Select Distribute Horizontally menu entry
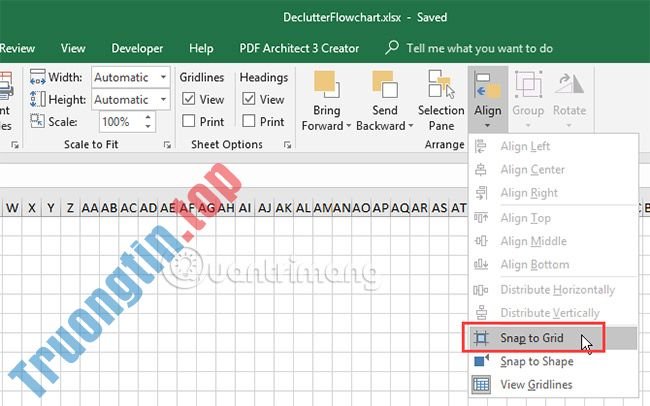 (x=554, y=289)
